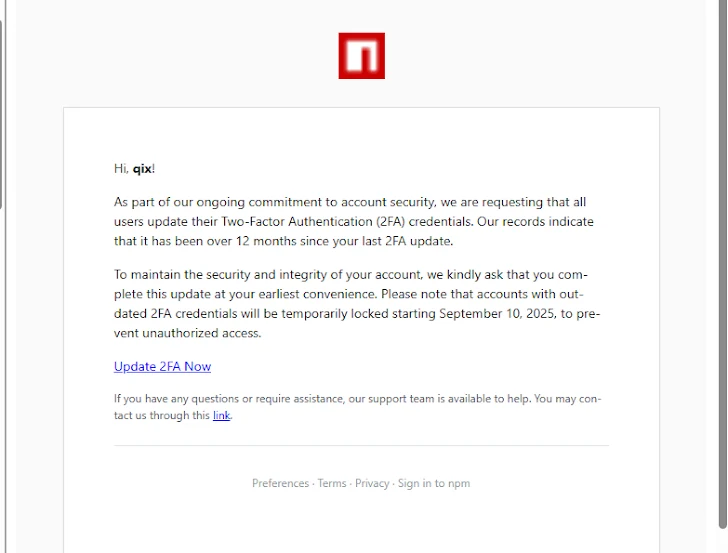728x553 pixels.
Task: Open the "Update 2FA Now" link
Action: 162,366
